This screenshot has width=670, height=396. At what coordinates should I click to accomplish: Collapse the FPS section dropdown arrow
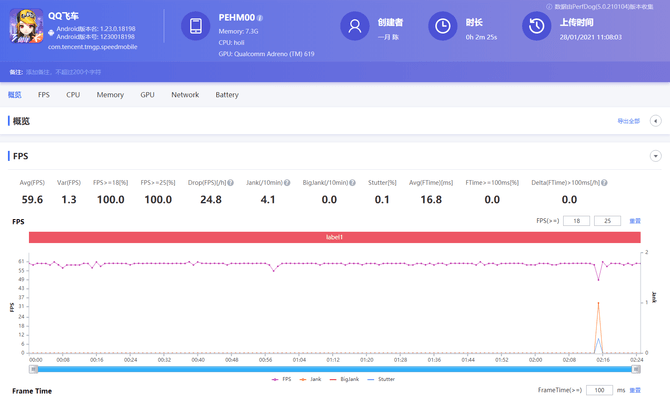click(655, 156)
